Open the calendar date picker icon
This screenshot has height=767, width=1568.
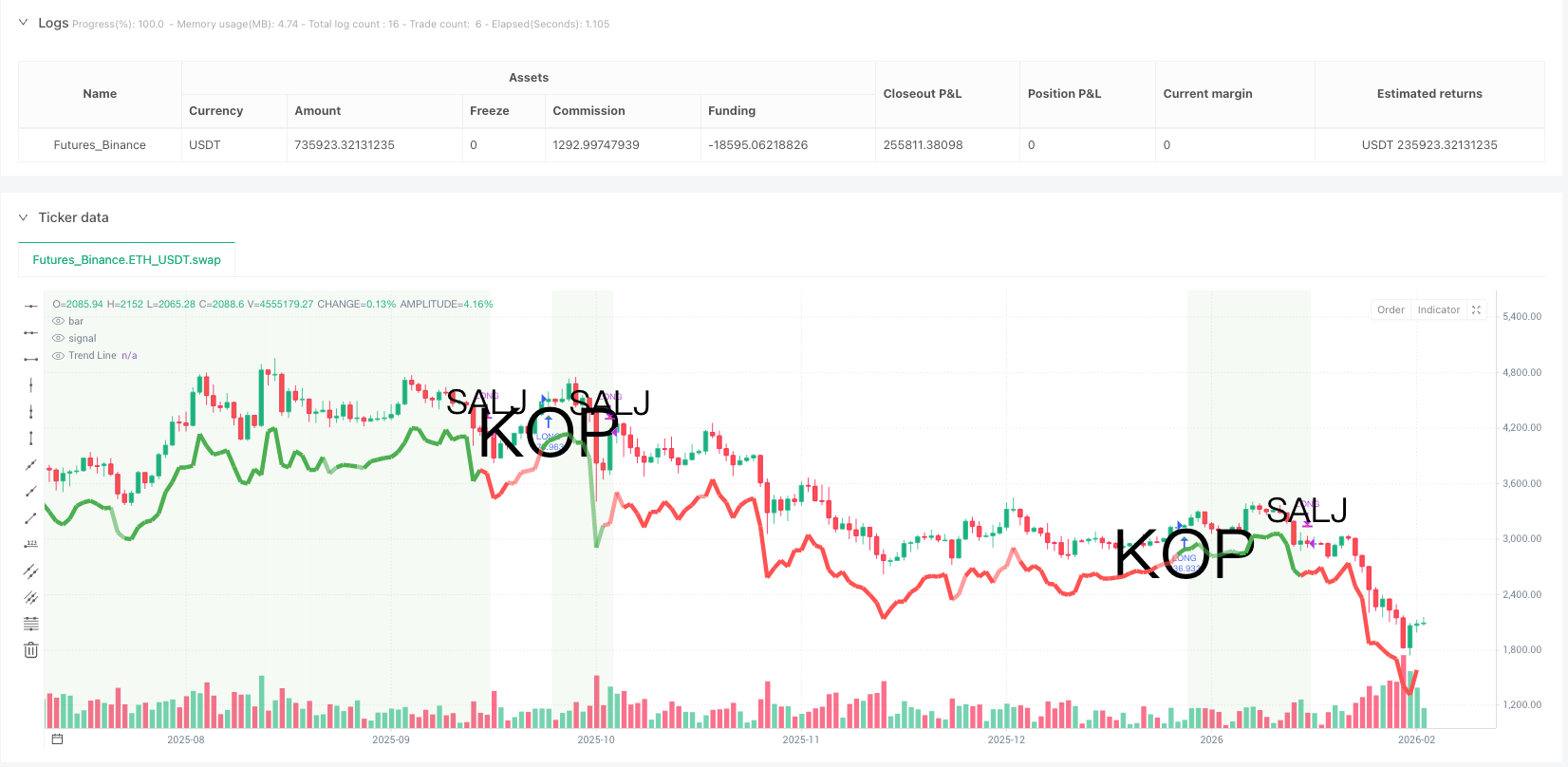click(x=57, y=739)
